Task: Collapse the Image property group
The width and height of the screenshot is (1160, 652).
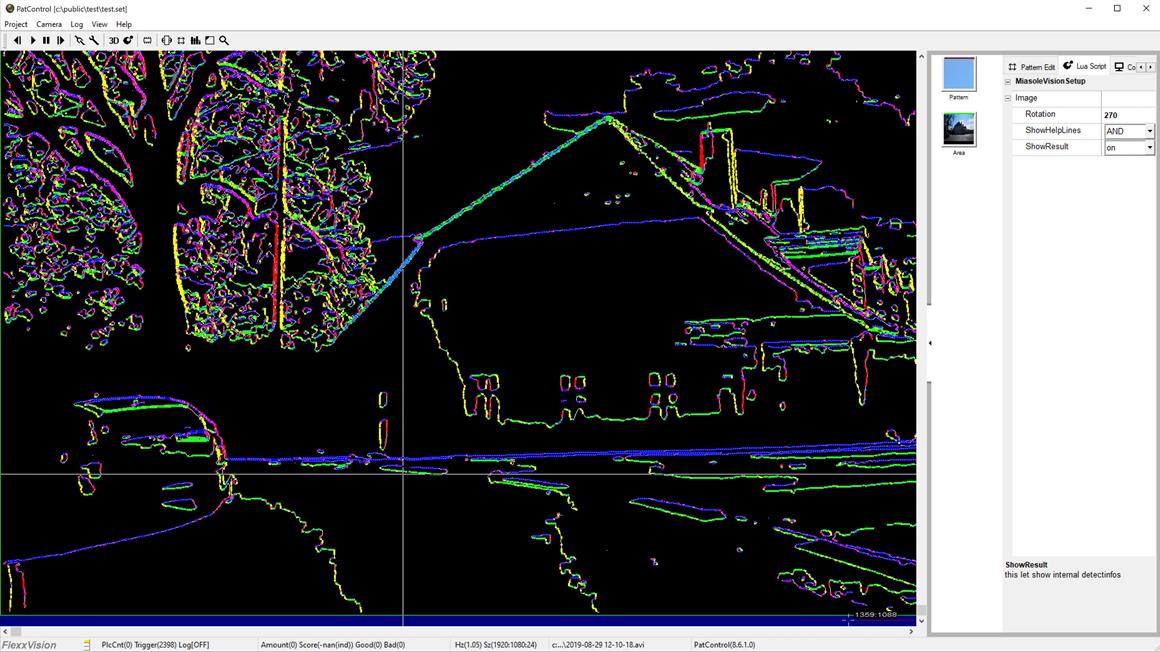Action: [x=1008, y=98]
